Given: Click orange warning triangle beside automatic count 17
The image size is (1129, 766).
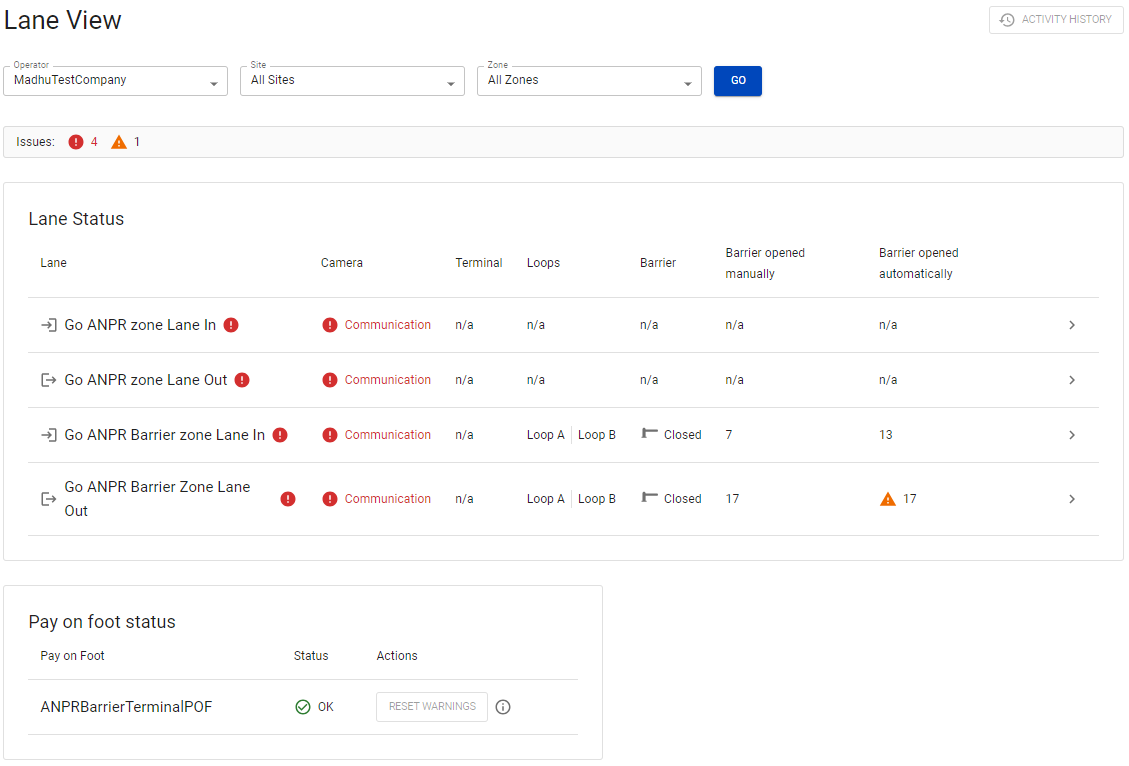Looking at the screenshot, I should 888,499.
